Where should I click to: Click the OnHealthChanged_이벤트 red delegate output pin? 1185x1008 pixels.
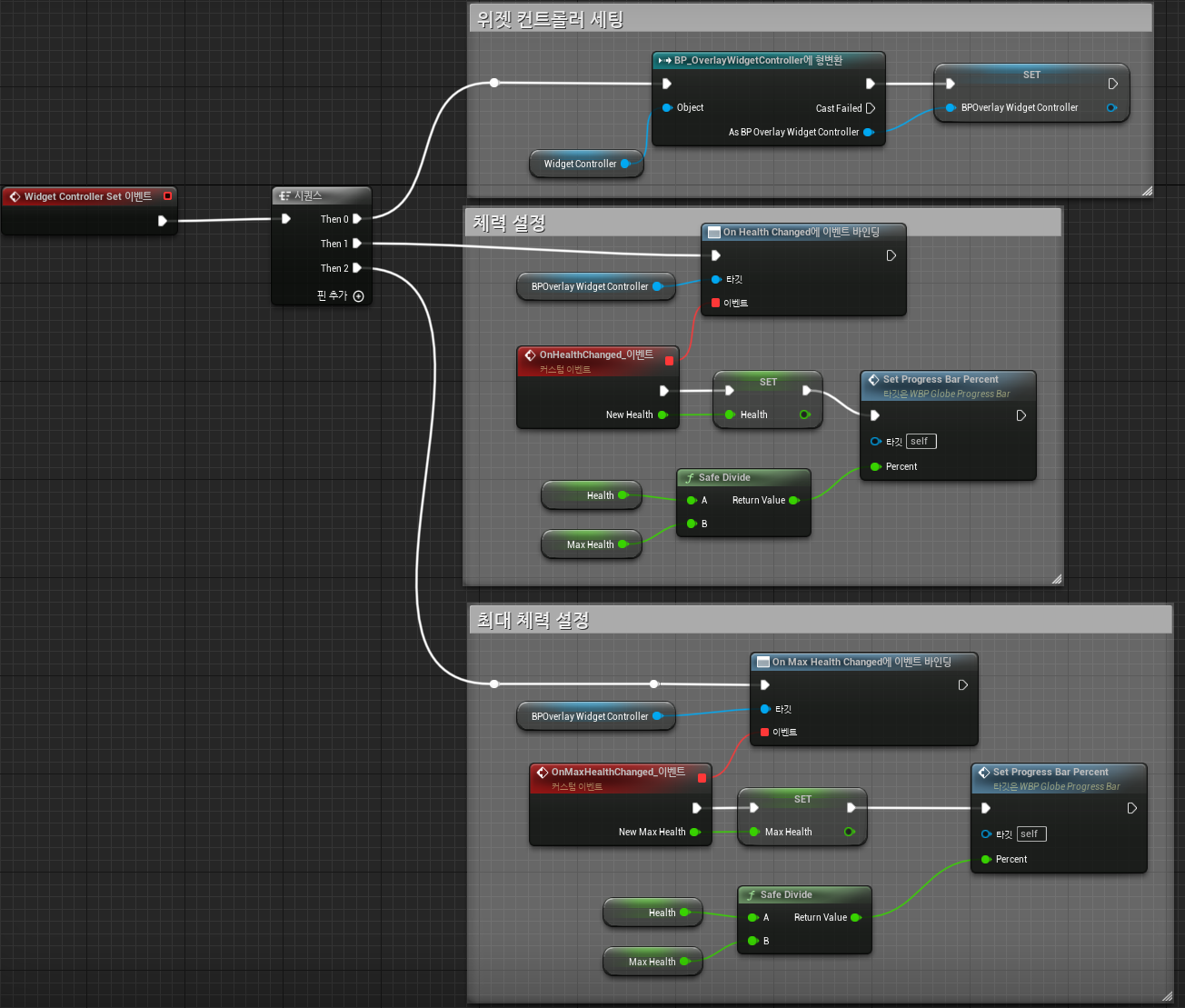(x=670, y=361)
